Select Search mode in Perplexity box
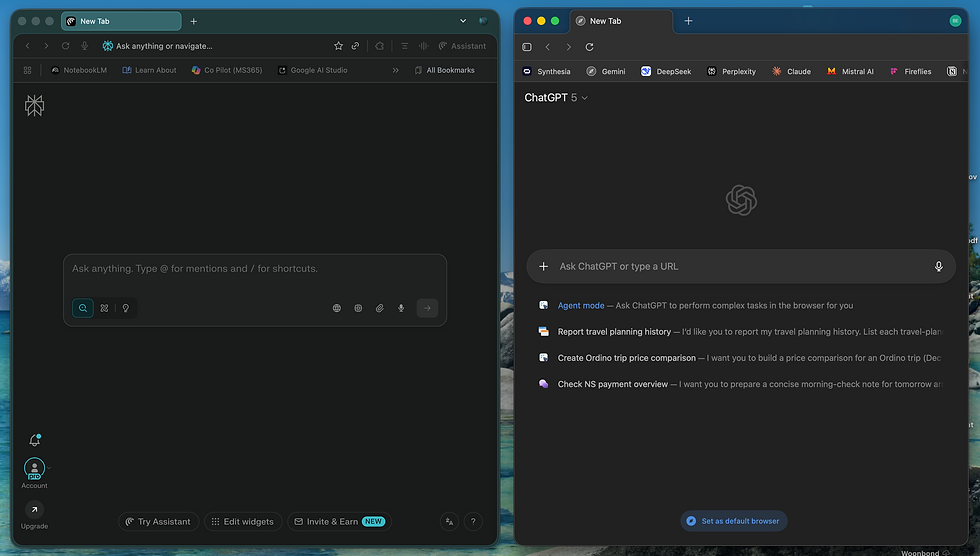The width and height of the screenshot is (980, 556). click(82, 308)
